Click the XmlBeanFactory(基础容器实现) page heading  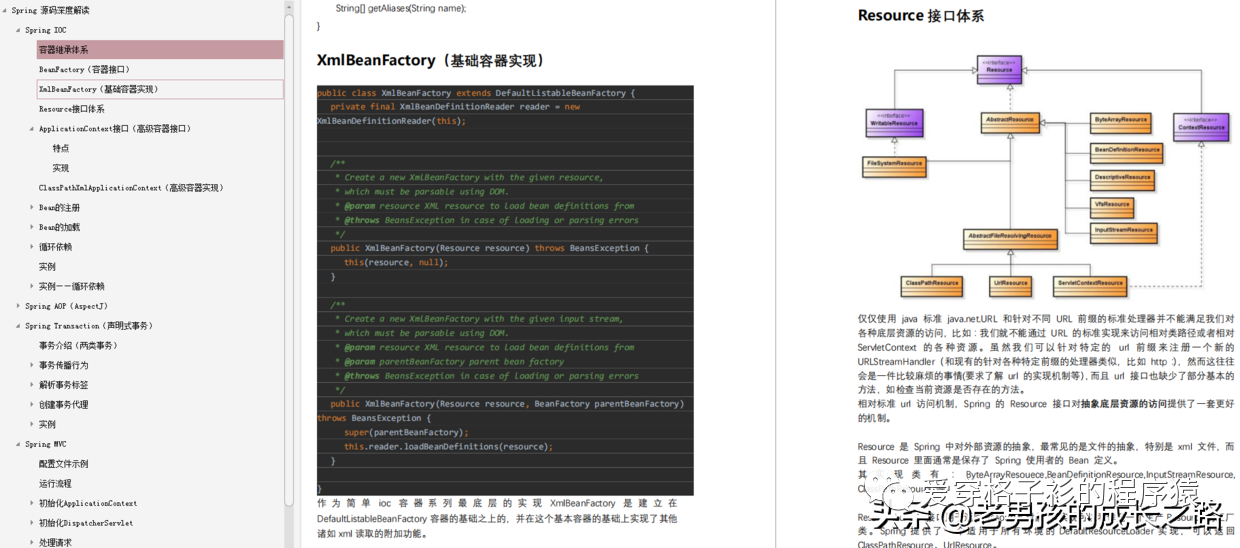tap(432, 60)
